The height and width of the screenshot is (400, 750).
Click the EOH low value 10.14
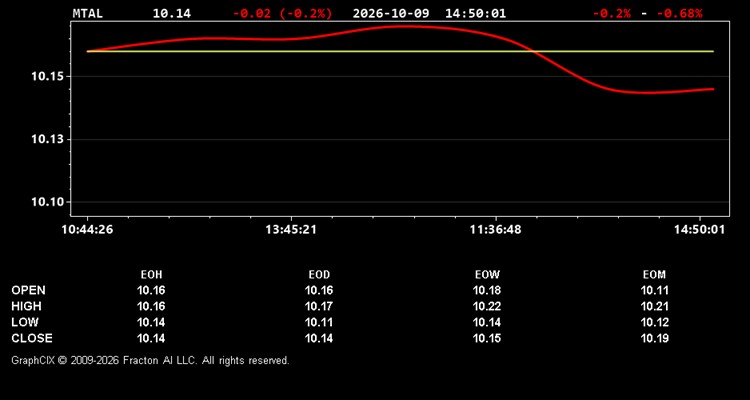tap(151, 322)
